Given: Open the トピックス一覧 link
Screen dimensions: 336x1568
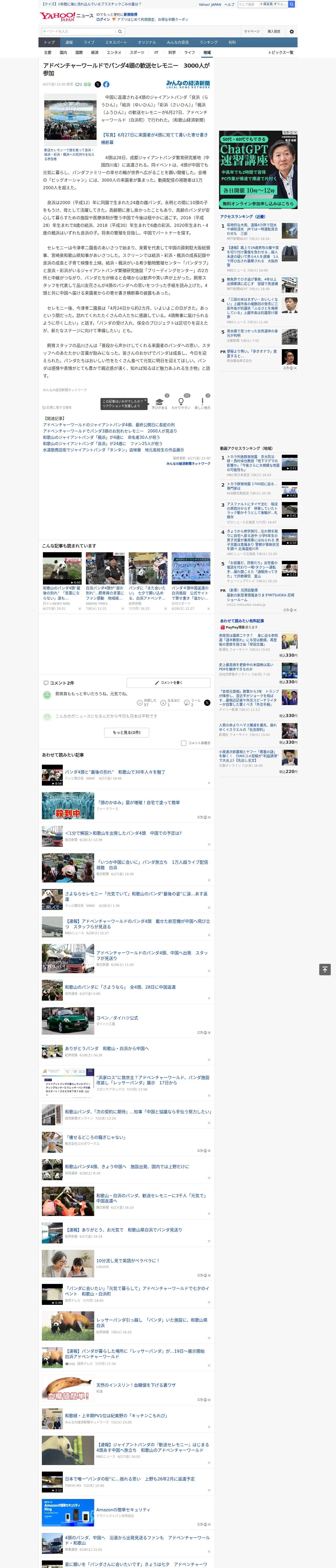Looking at the screenshot, I should pos(281,52).
